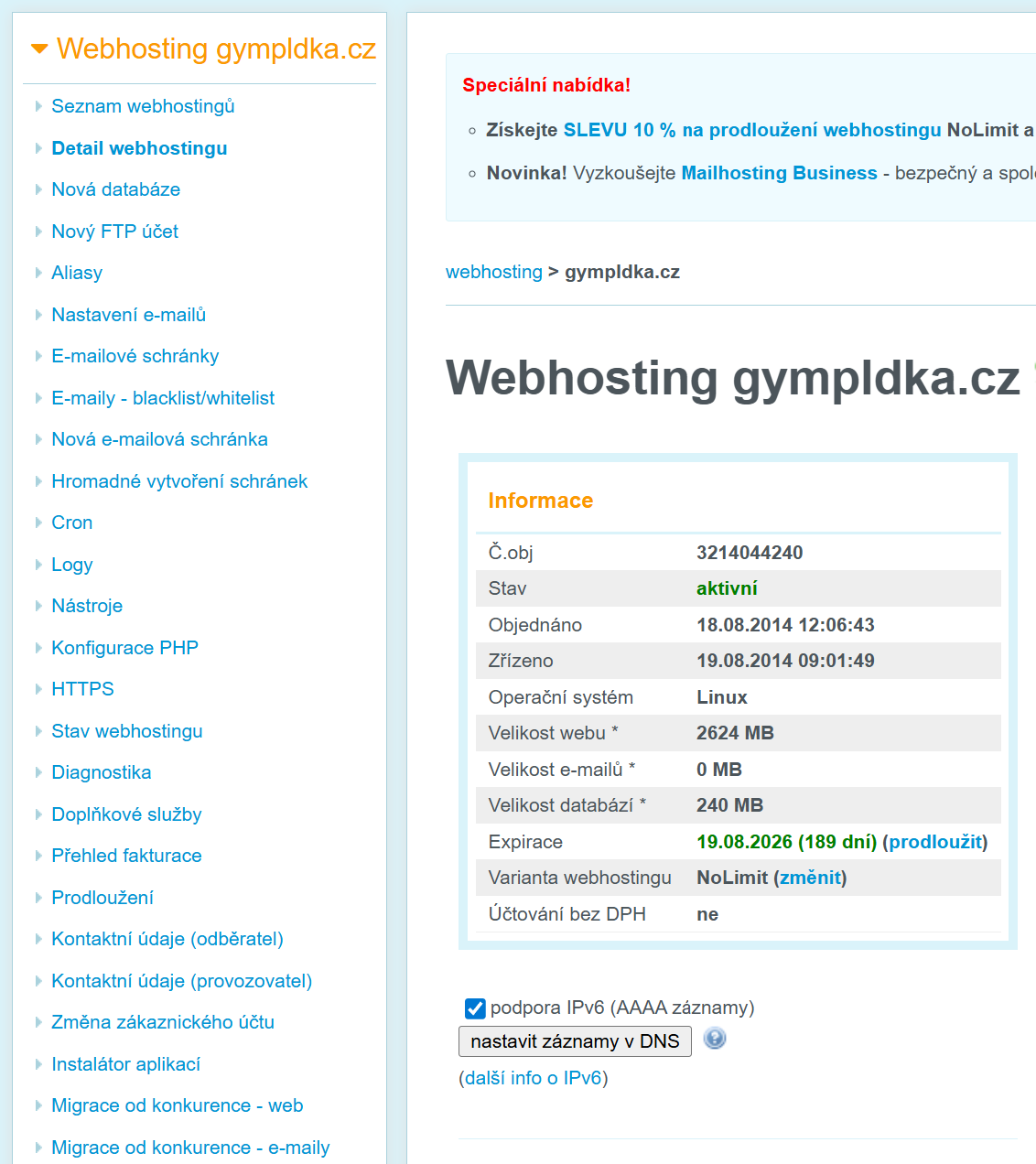
Task: Open Prodloužení sidebar link
Action: click(103, 898)
